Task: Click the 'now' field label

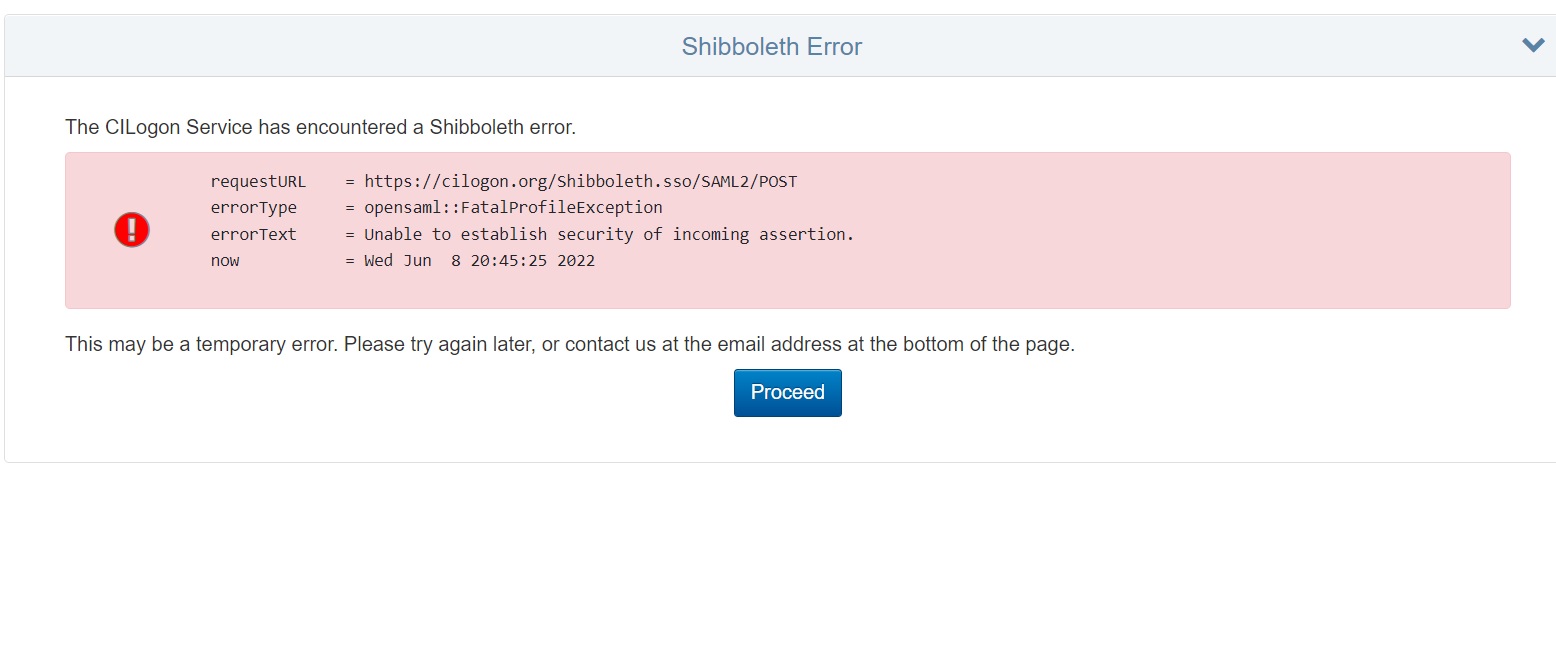Action: (x=225, y=261)
